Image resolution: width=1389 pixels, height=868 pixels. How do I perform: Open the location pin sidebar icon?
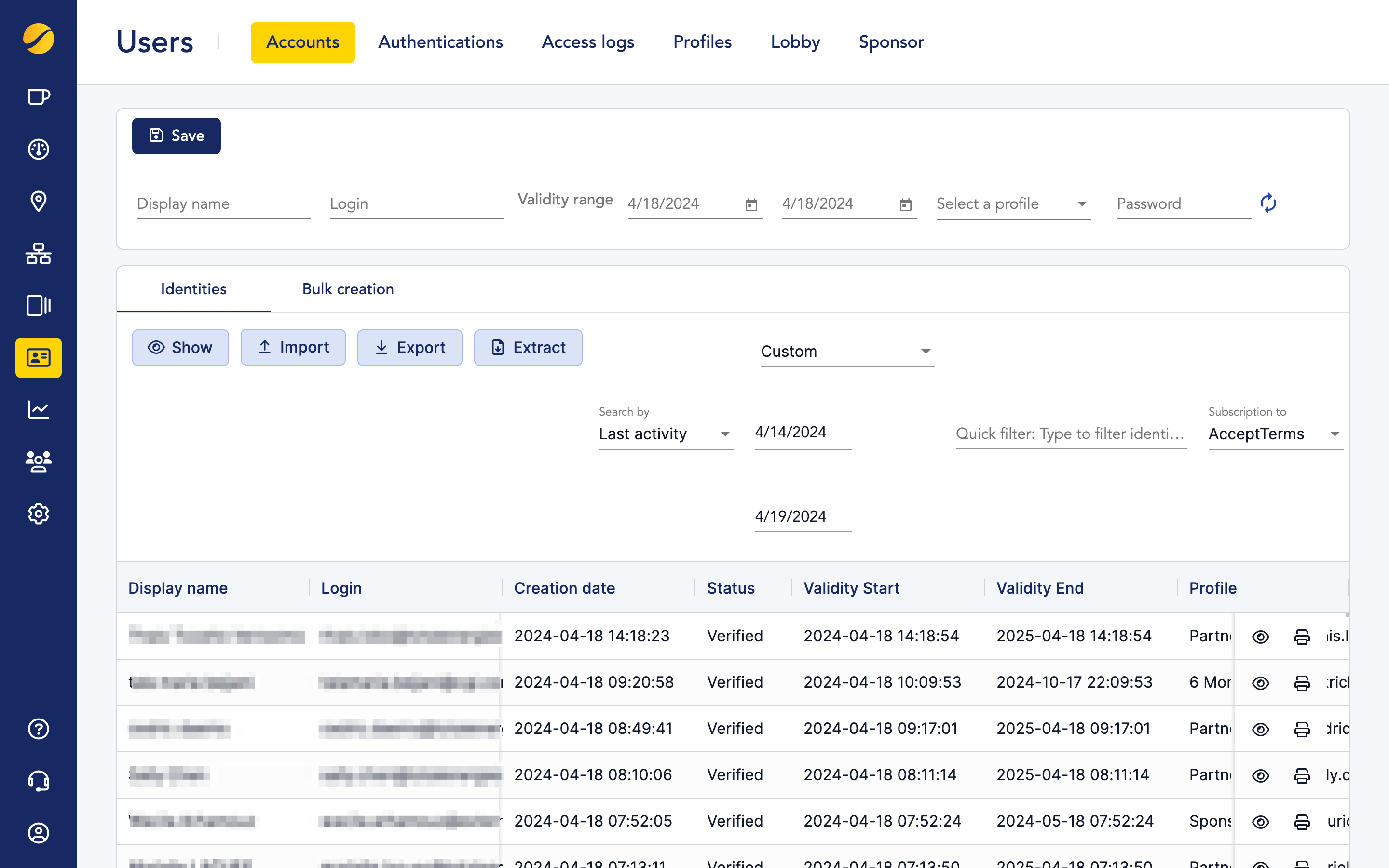click(x=39, y=201)
